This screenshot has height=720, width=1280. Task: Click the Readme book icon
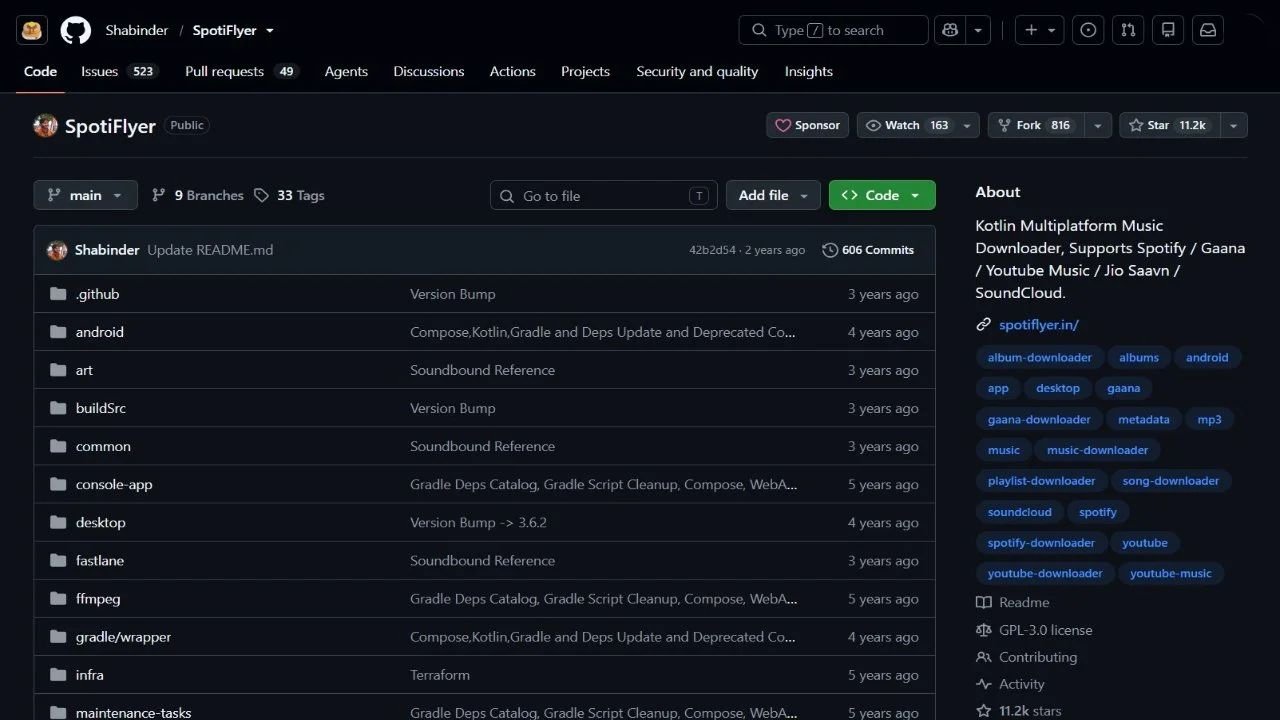[x=984, y=603]
